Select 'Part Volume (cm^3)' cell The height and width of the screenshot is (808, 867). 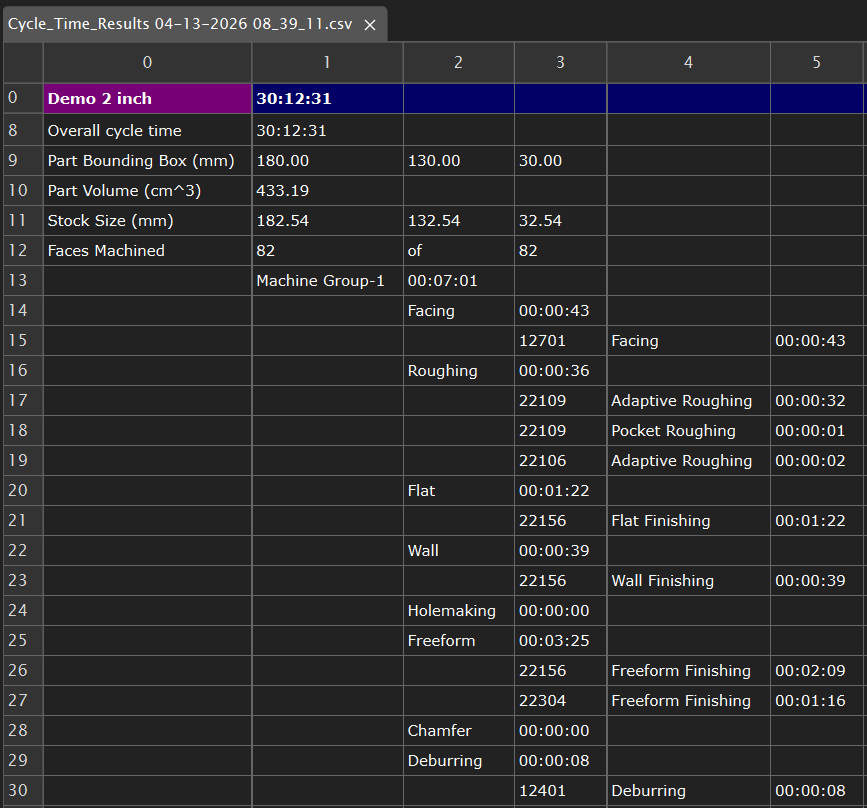[x=147, y=191]
